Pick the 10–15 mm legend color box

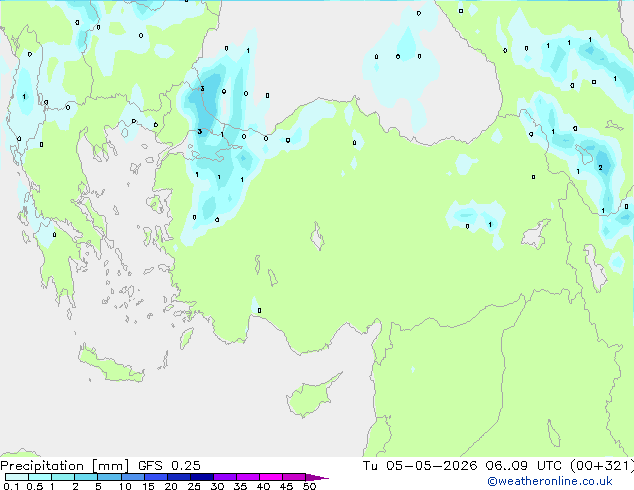click(133, 477)
